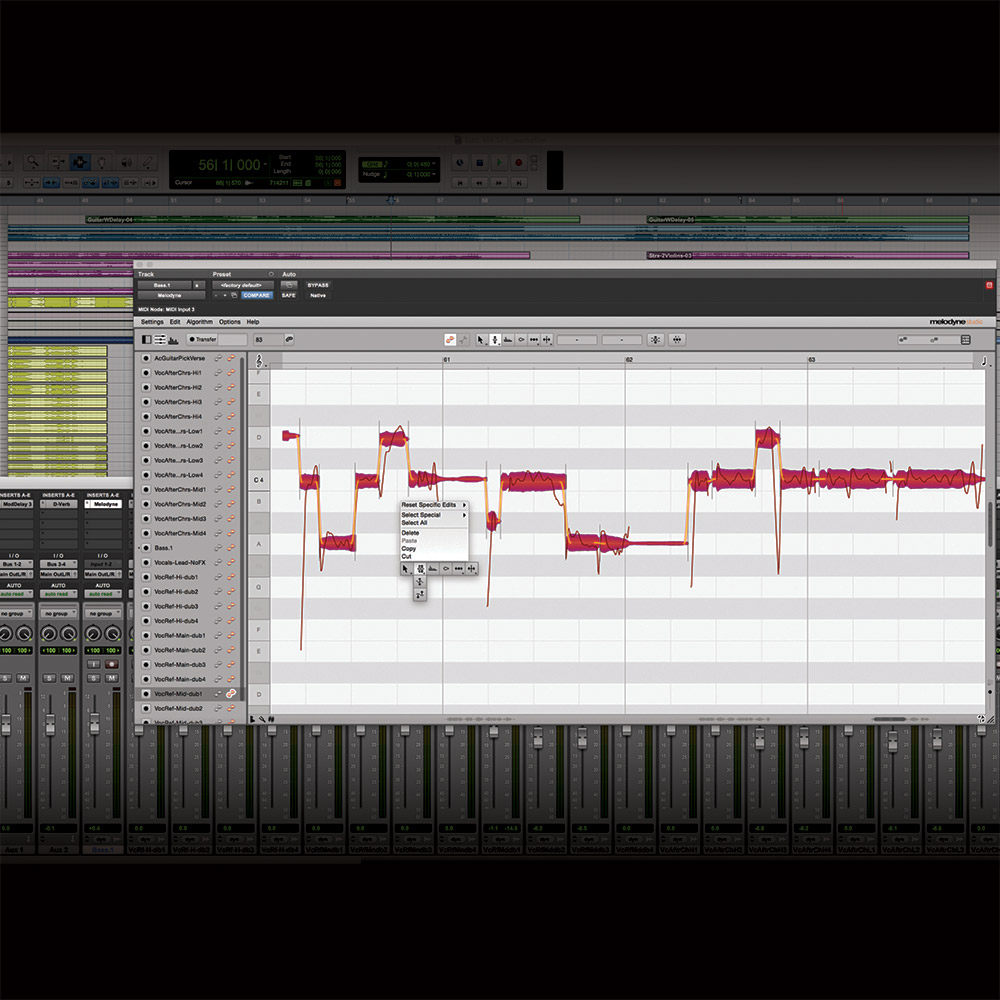1000x1000 pixels.
Task: Click bar 62 marker in Melodyne ruler
Action: tap(629, 360)
